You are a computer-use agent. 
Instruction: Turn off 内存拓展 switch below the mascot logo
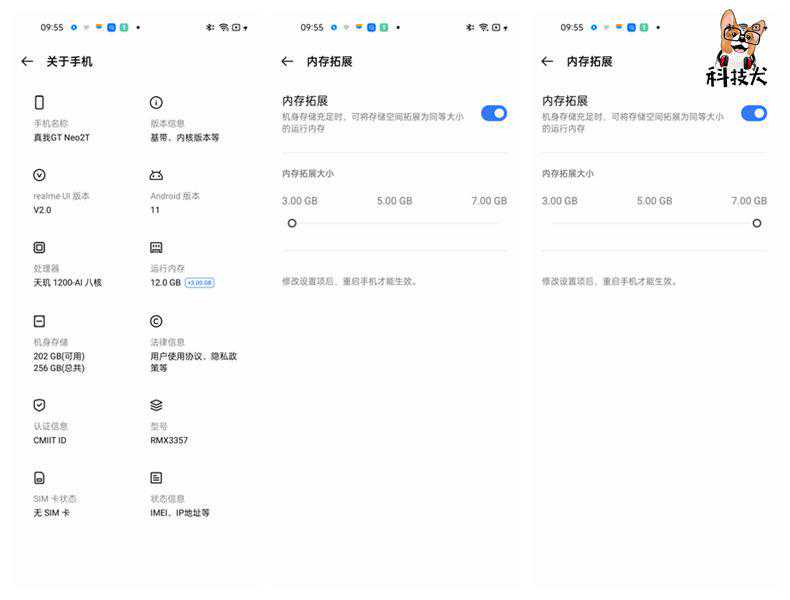753,113
